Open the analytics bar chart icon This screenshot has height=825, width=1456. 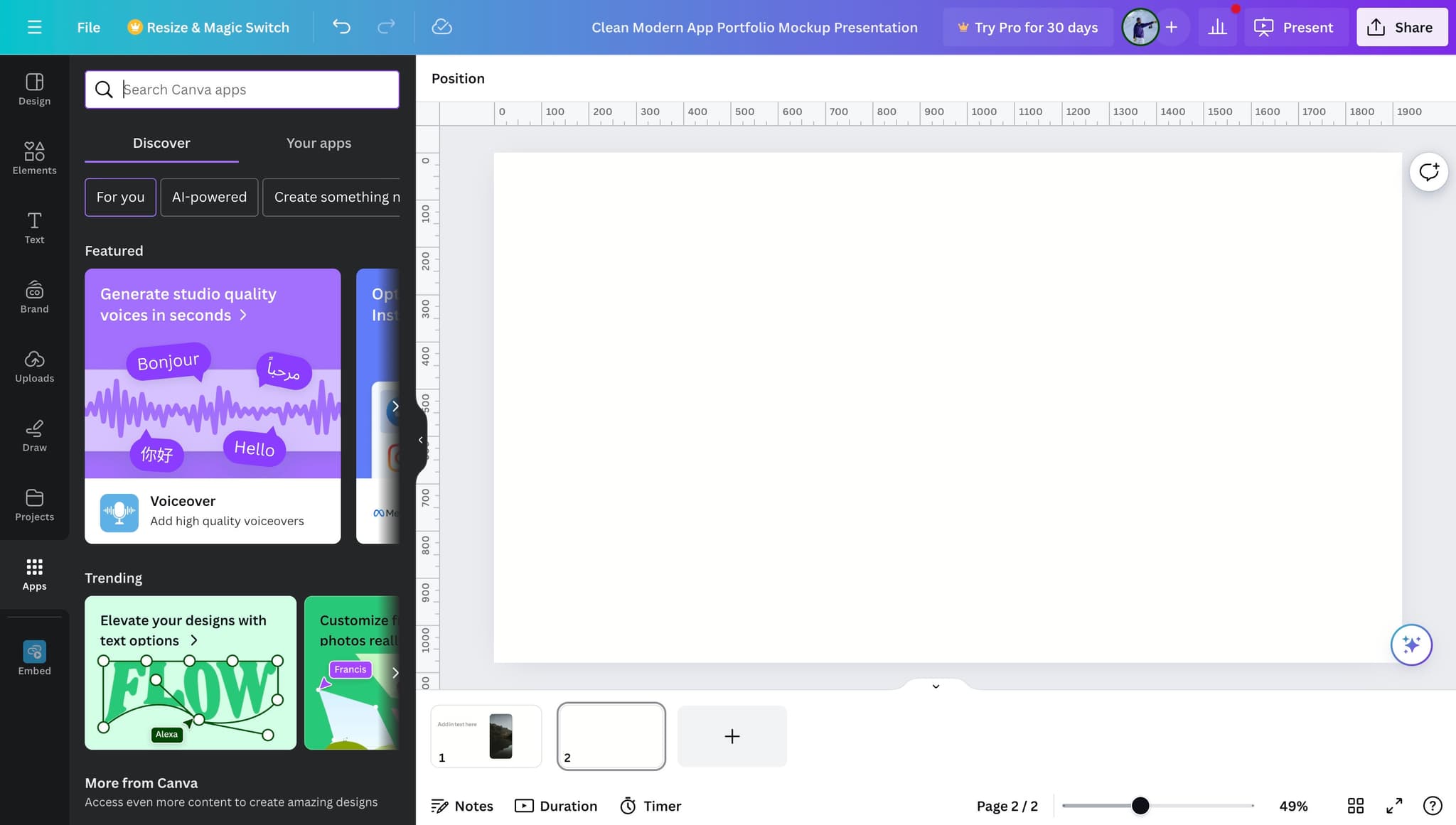[1217, 27]
